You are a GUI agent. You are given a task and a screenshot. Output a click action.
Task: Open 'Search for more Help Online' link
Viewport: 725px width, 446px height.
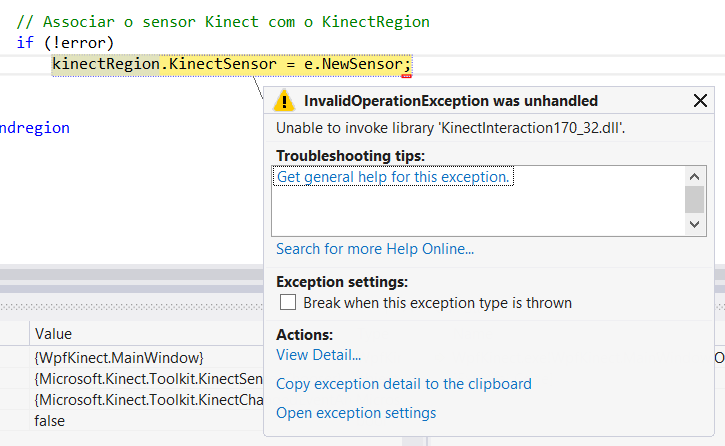coord(375,249)
